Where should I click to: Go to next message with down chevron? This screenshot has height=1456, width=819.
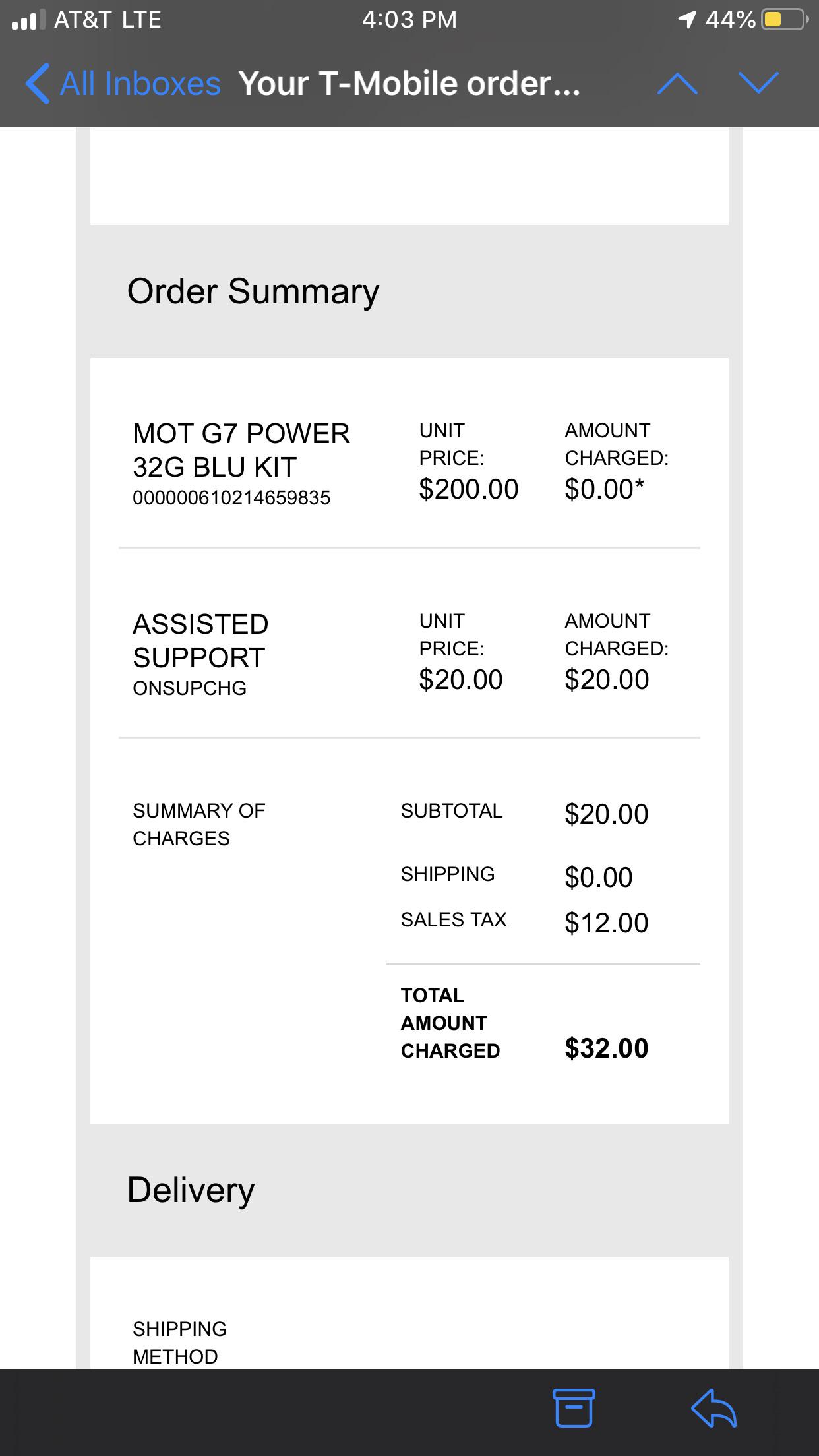[x=757, y=83]
